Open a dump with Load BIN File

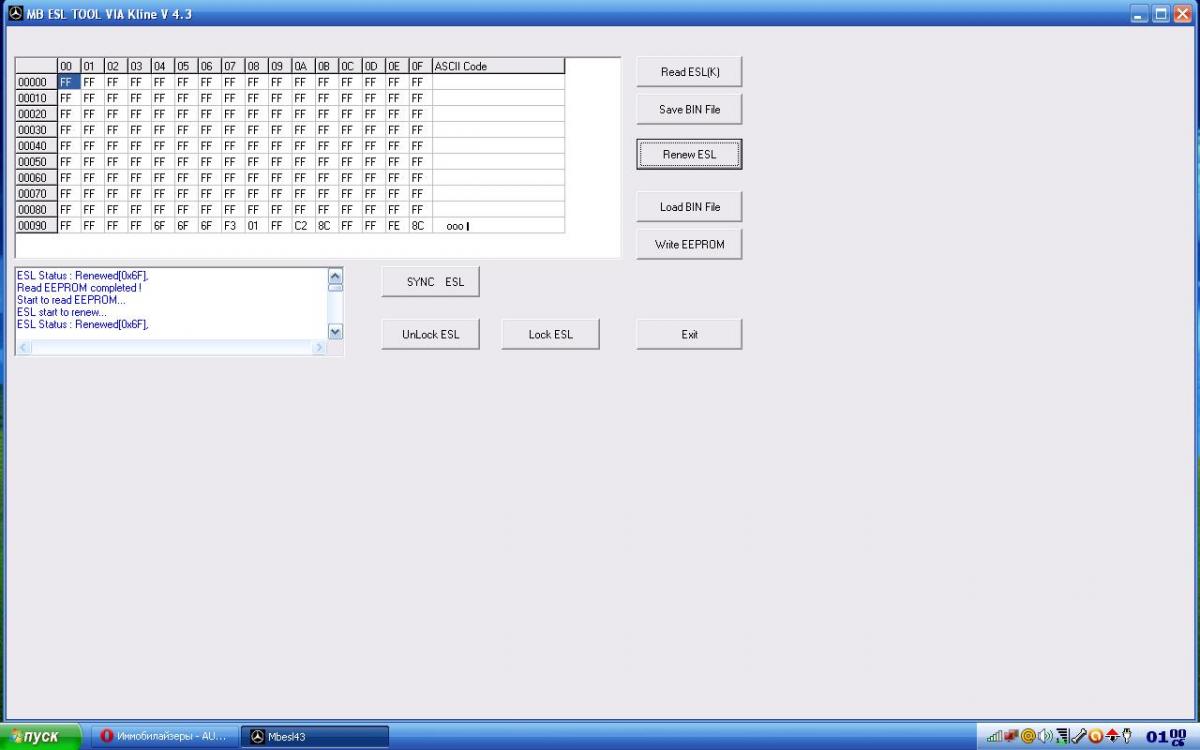coord(689,207)
